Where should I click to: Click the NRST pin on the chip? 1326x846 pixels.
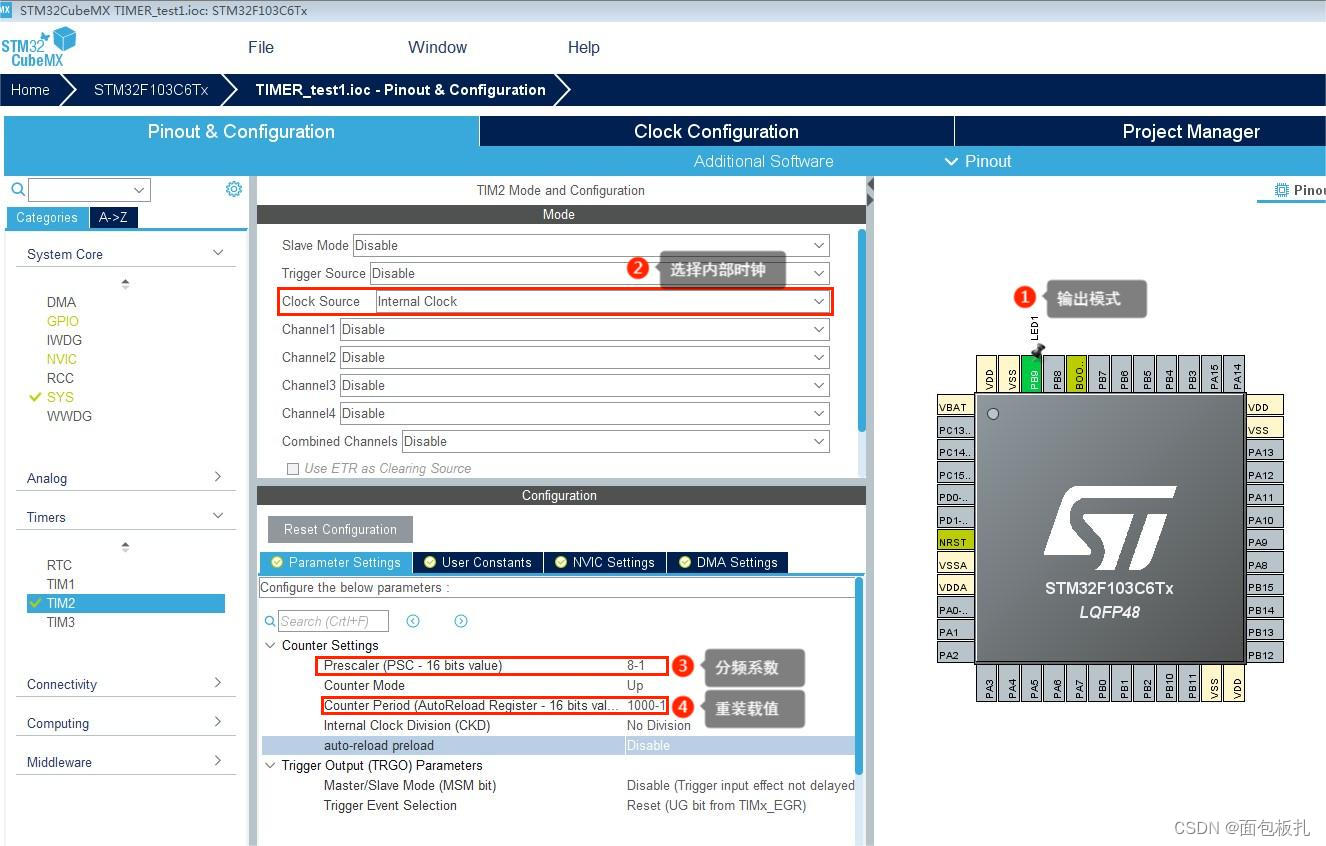click(x=955, y=542)
